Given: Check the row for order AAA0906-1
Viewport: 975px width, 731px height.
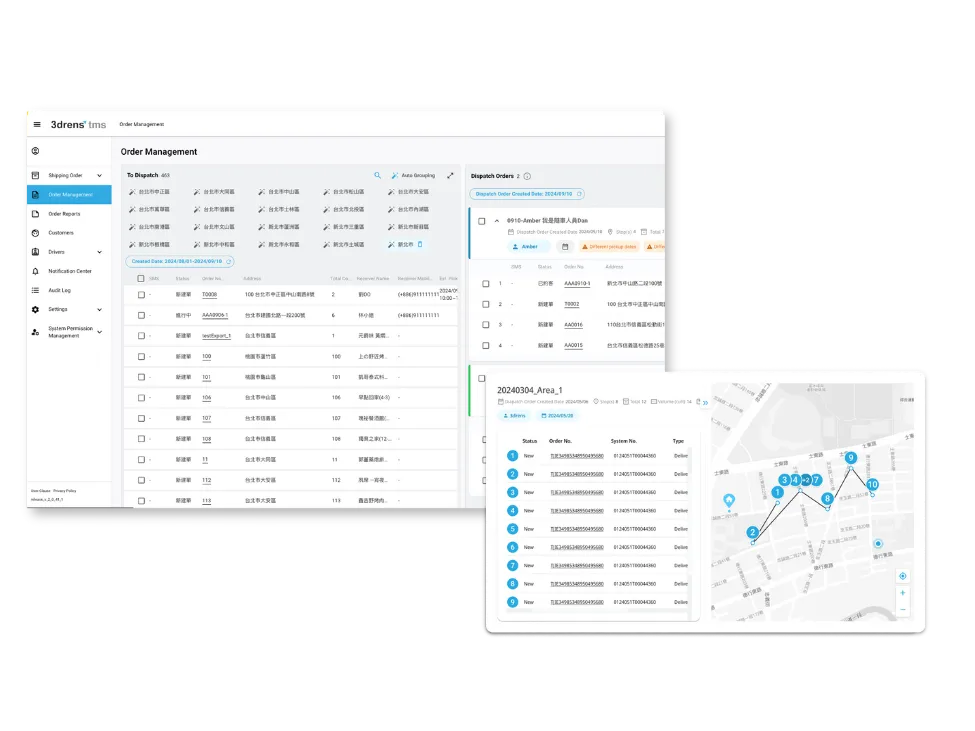Looking at the screenshot, I should tap(141, 315).
